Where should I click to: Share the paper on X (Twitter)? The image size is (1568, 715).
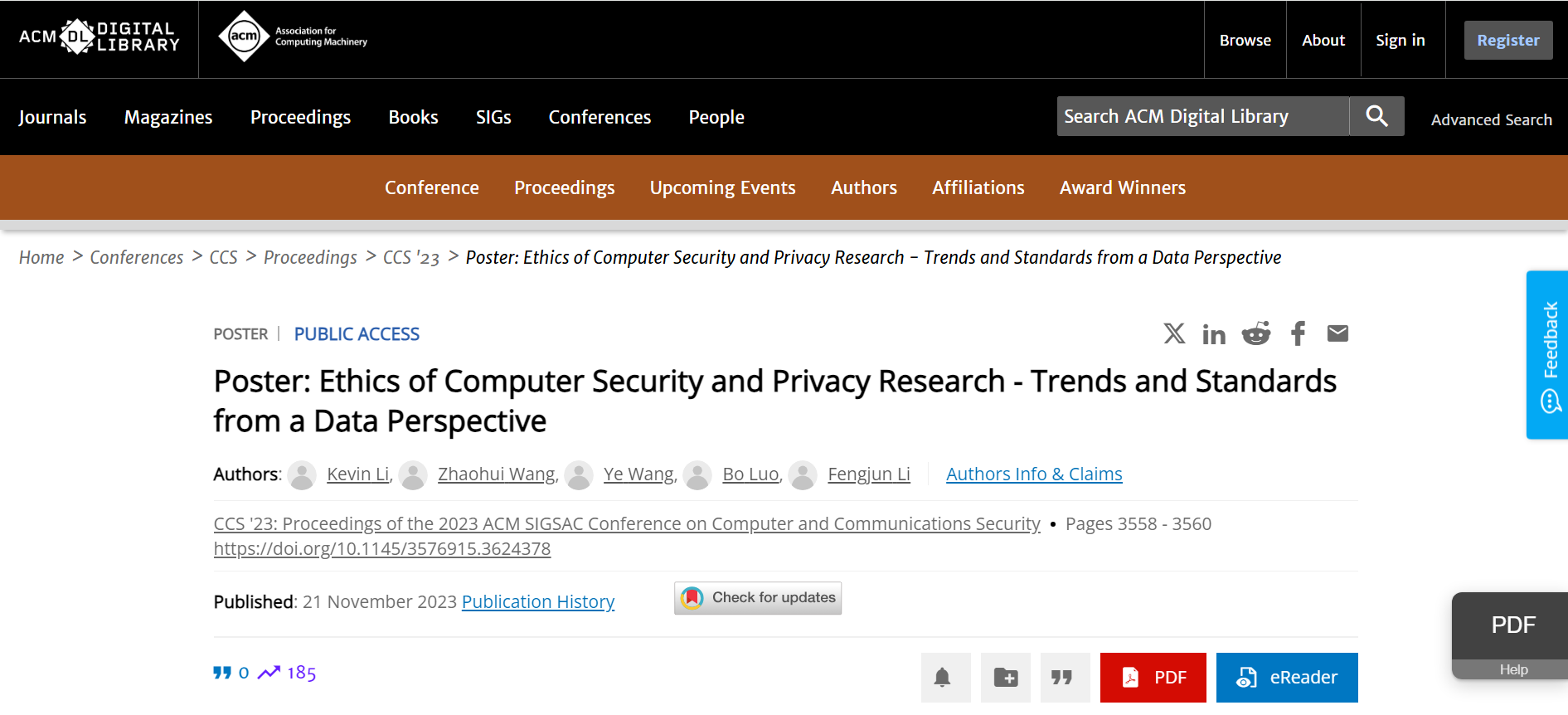click(x=1174, y=333)
